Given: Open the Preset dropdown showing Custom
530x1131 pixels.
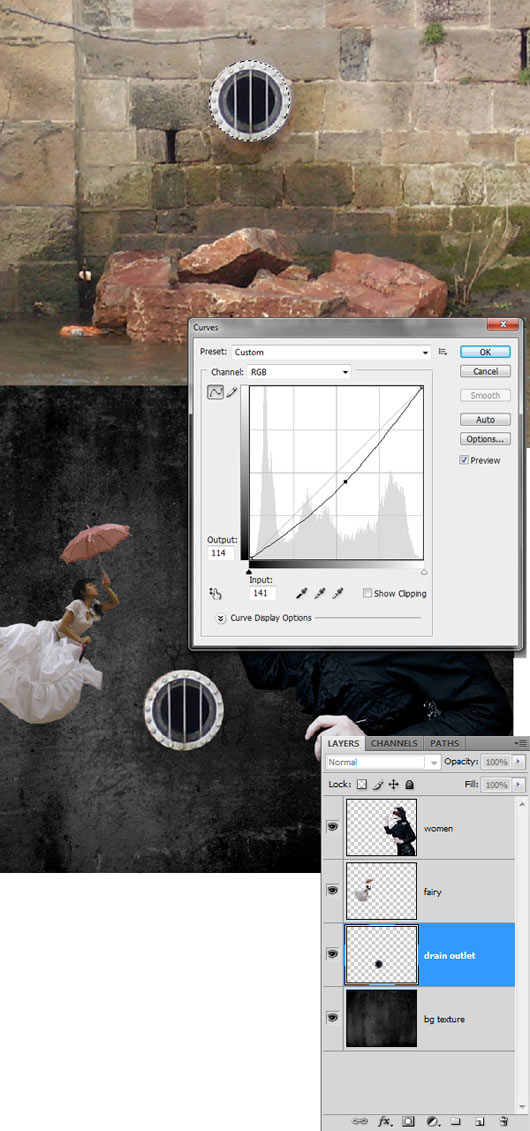Looking at the screenshot, I should 331,352.
